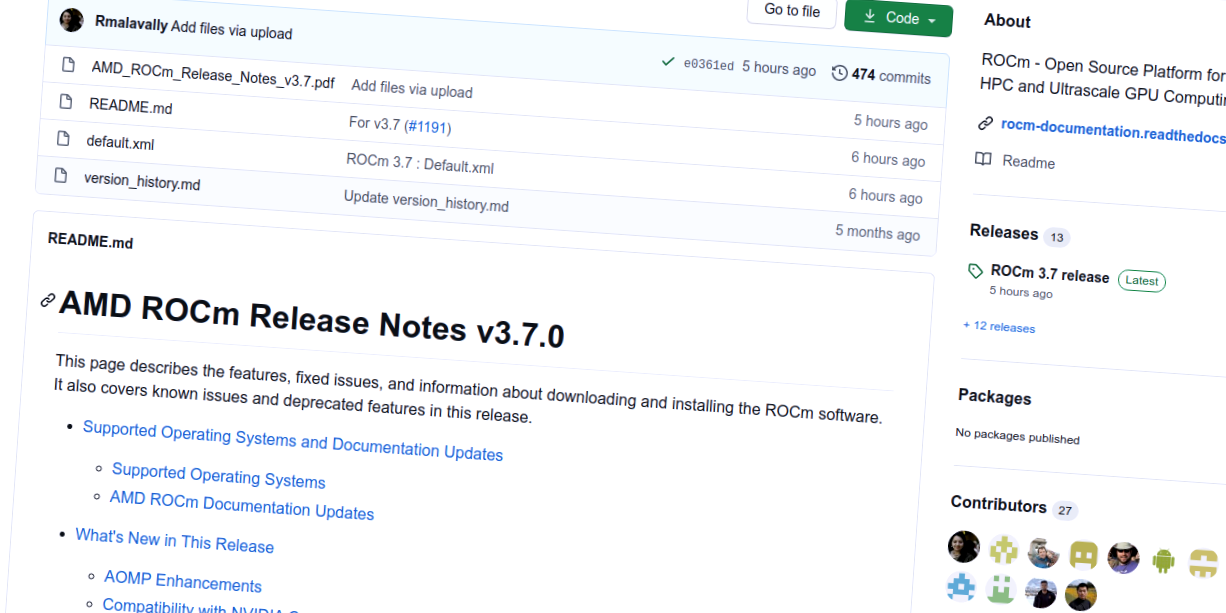Viewport: 1226px width, 613px height.
Task: Open the version_history.md file
Action: click(142, 181)
